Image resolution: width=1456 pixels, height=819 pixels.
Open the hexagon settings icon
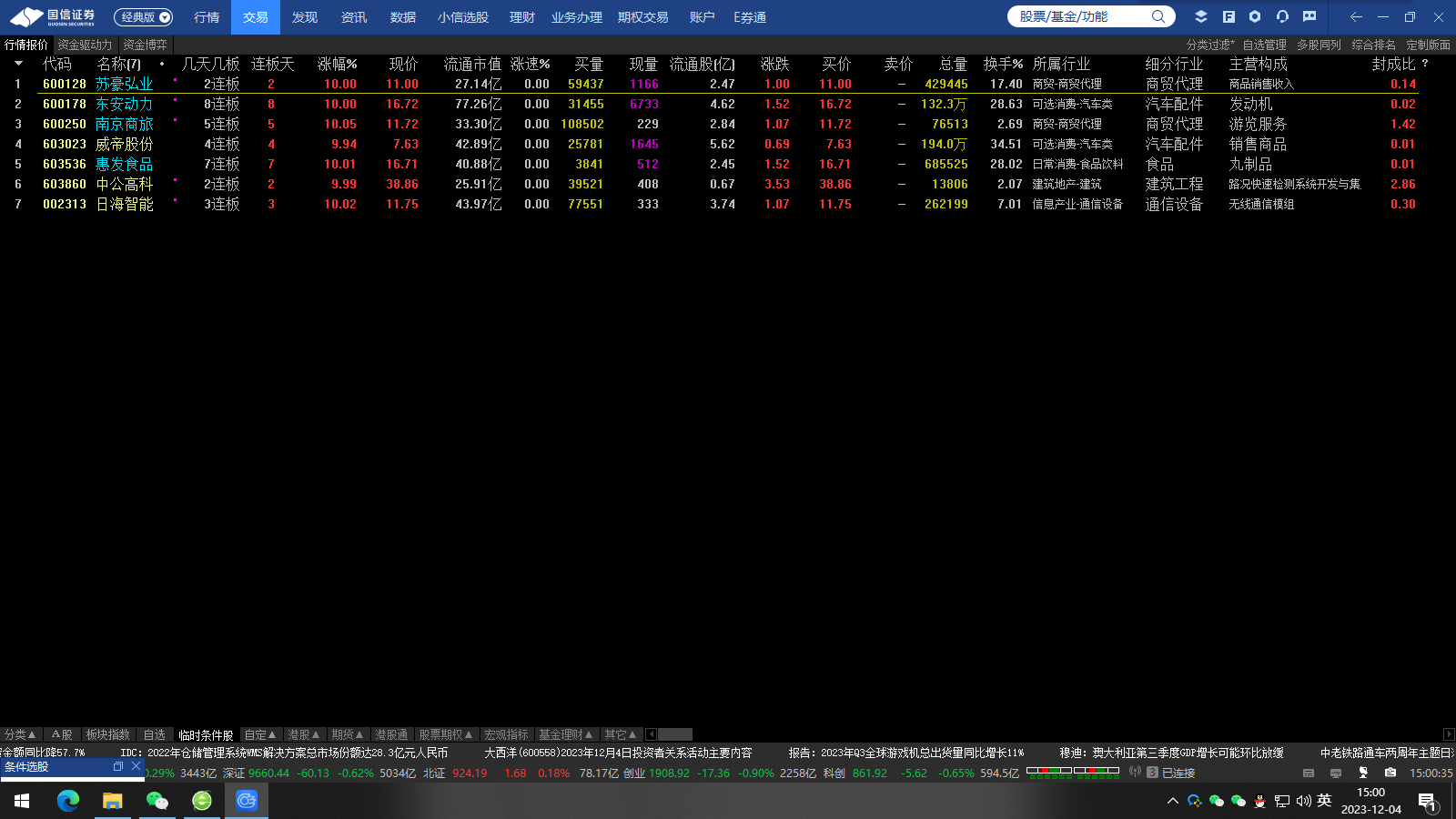[1255, 16]
